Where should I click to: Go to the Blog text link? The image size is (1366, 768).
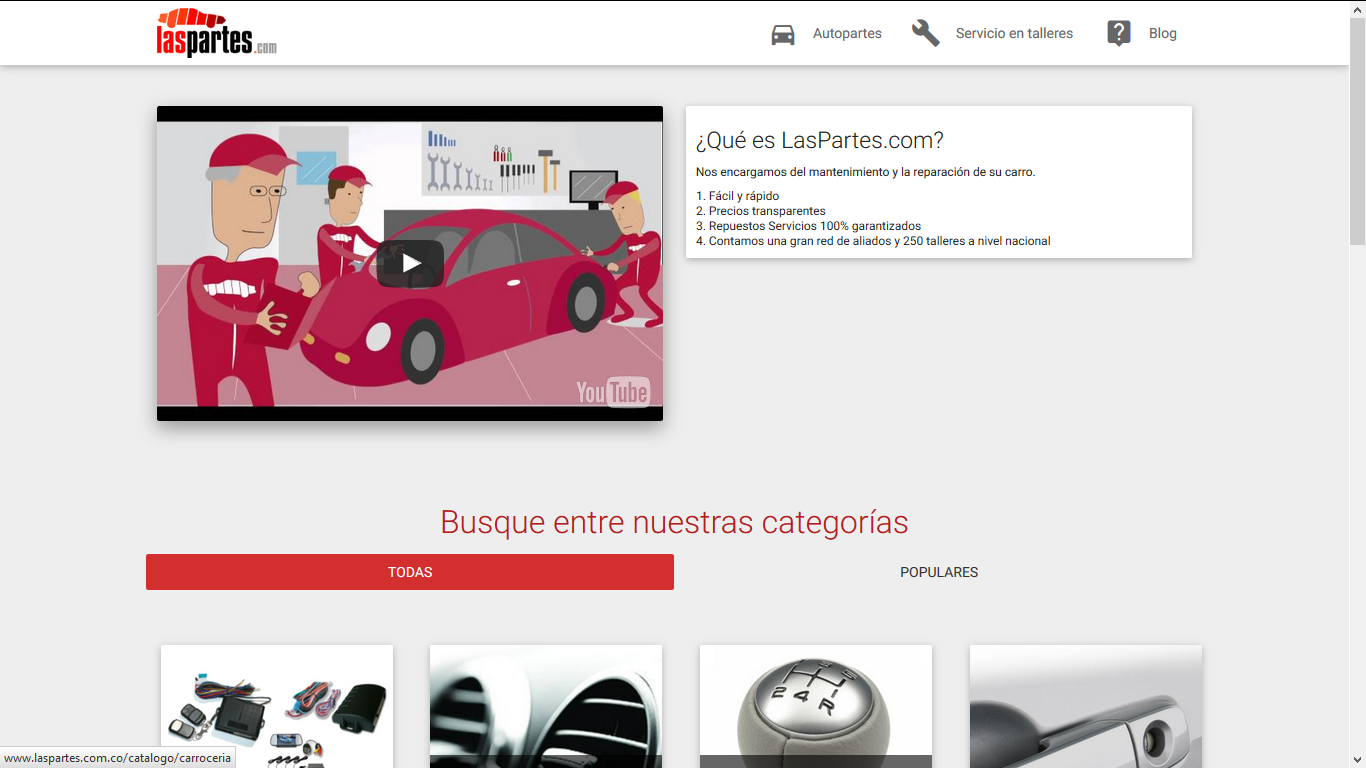point(1162,34)
